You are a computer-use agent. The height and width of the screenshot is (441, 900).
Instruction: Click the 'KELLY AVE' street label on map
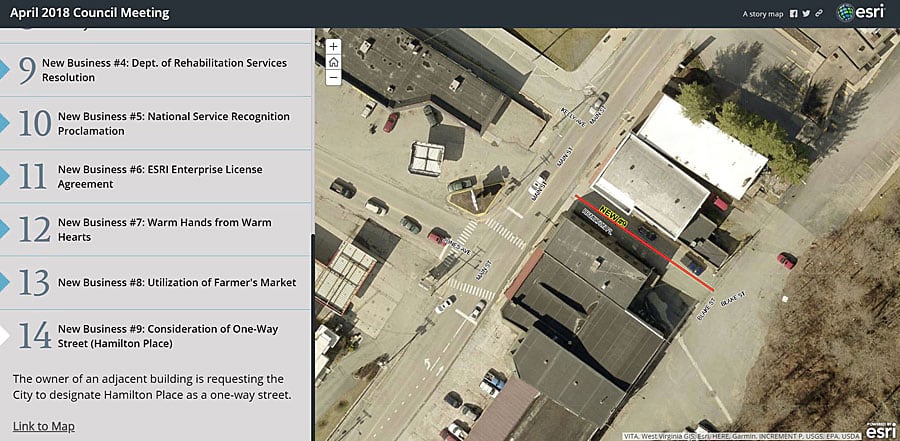coord(573,117)
